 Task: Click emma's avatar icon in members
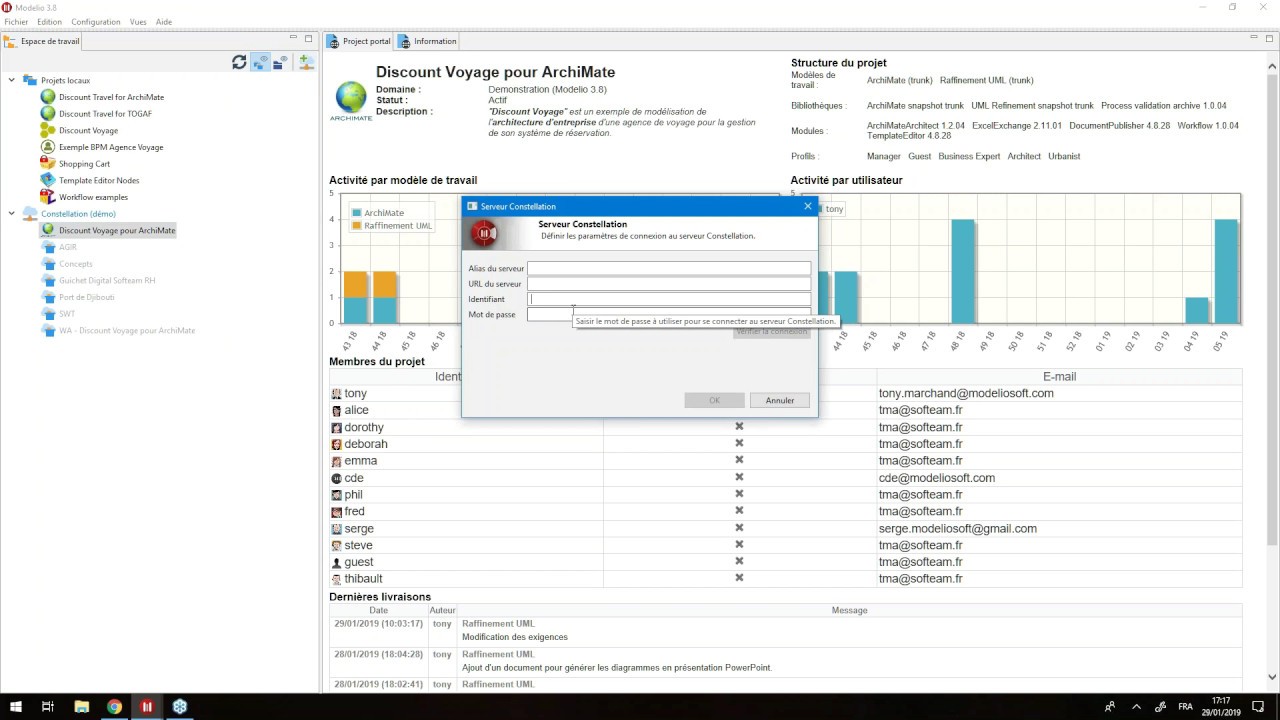[337, 461]
